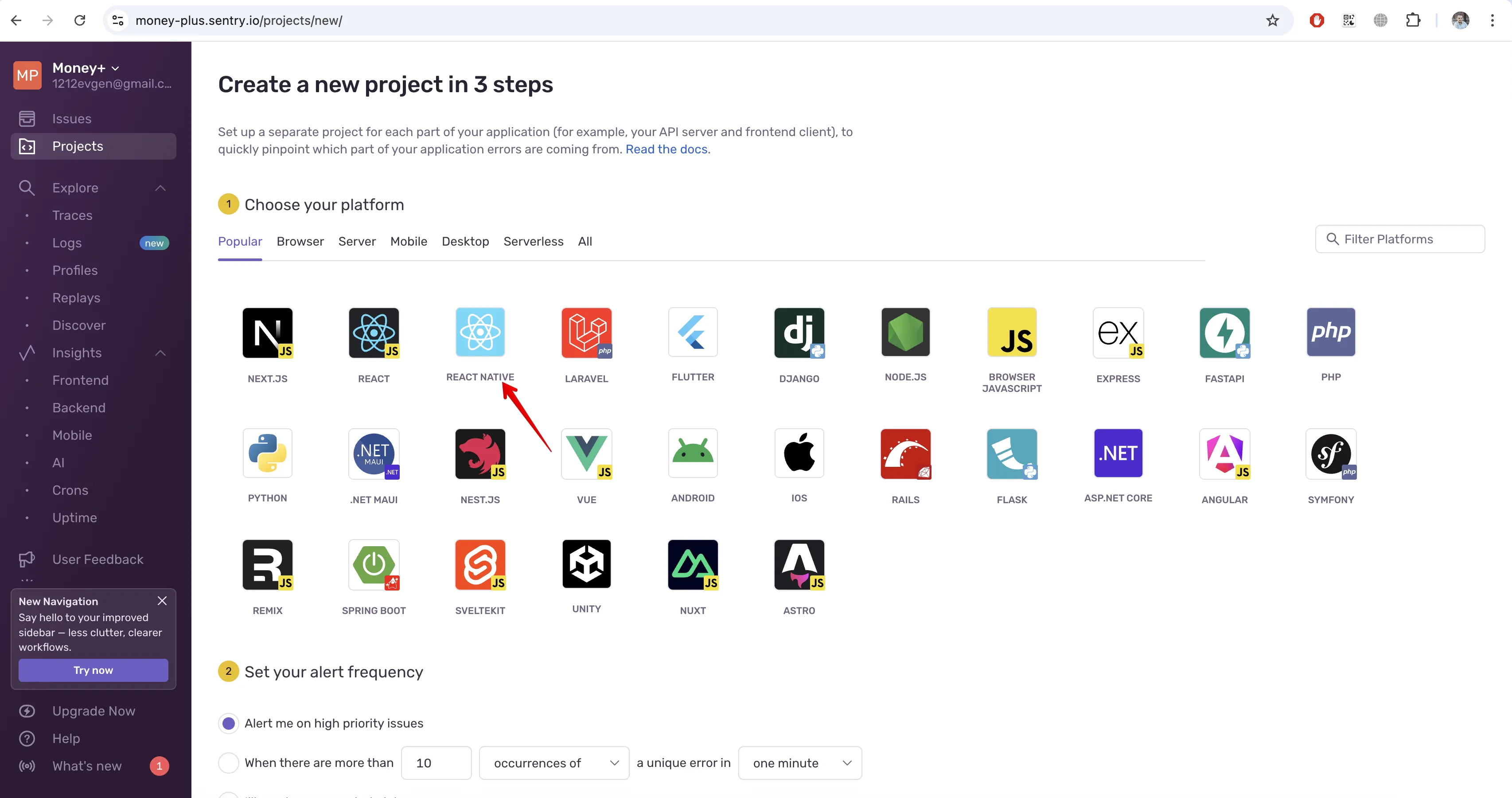Select 'When there are more than' radio option
Image resolution: width=1512 pixels, height=798 pixels.
coord(229,763)
